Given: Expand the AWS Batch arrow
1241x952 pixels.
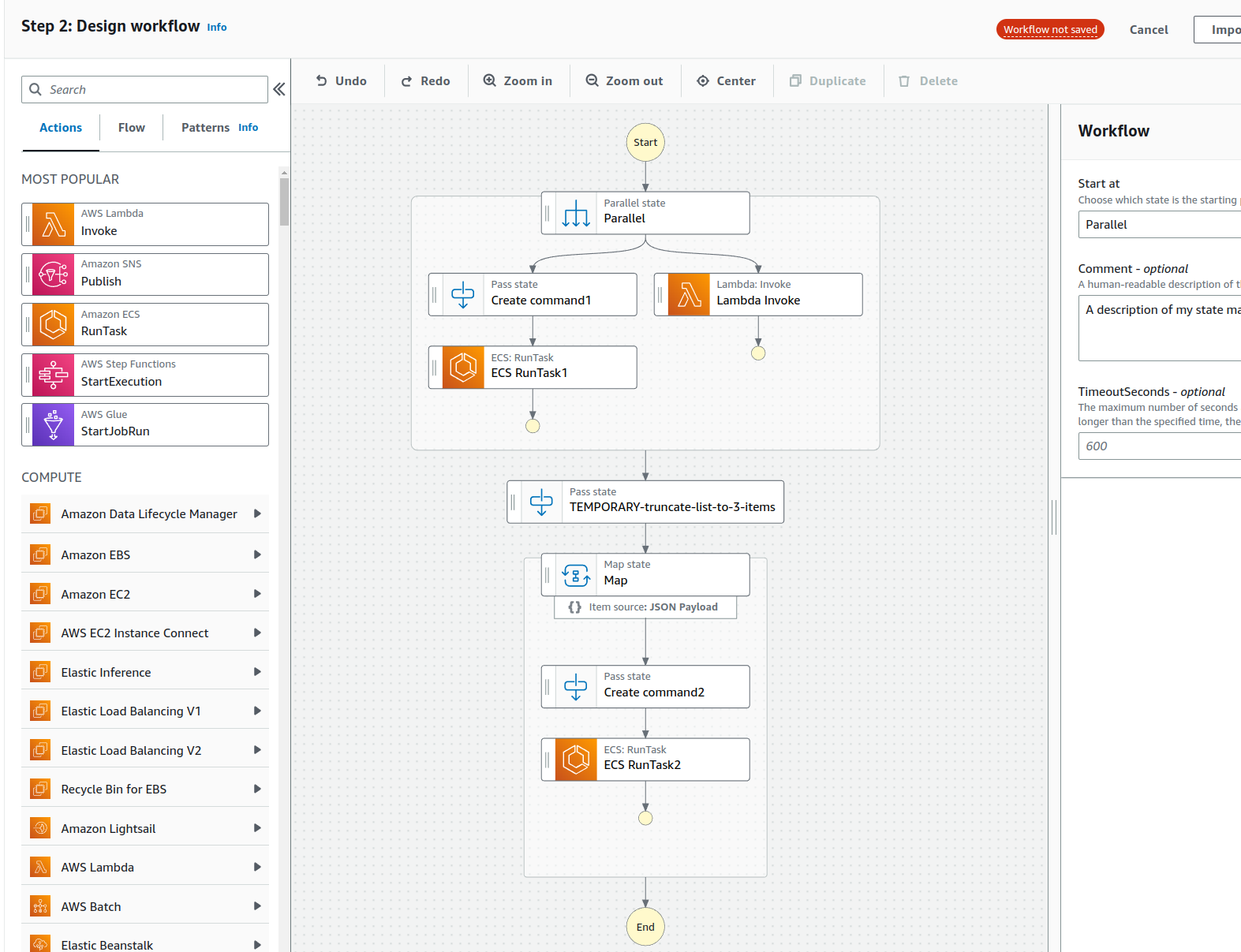Looking at the screenshot, I should [257, 906].
